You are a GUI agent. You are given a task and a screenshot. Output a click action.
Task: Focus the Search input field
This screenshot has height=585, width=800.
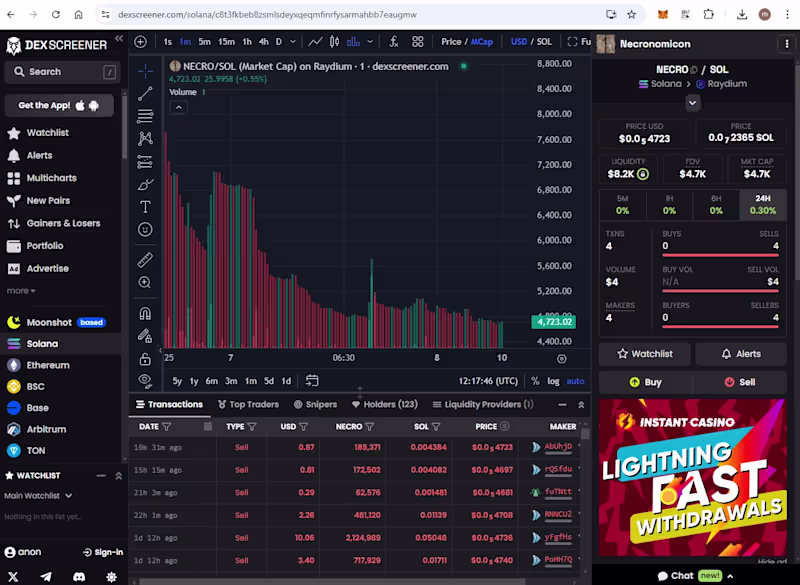[62, 72]
